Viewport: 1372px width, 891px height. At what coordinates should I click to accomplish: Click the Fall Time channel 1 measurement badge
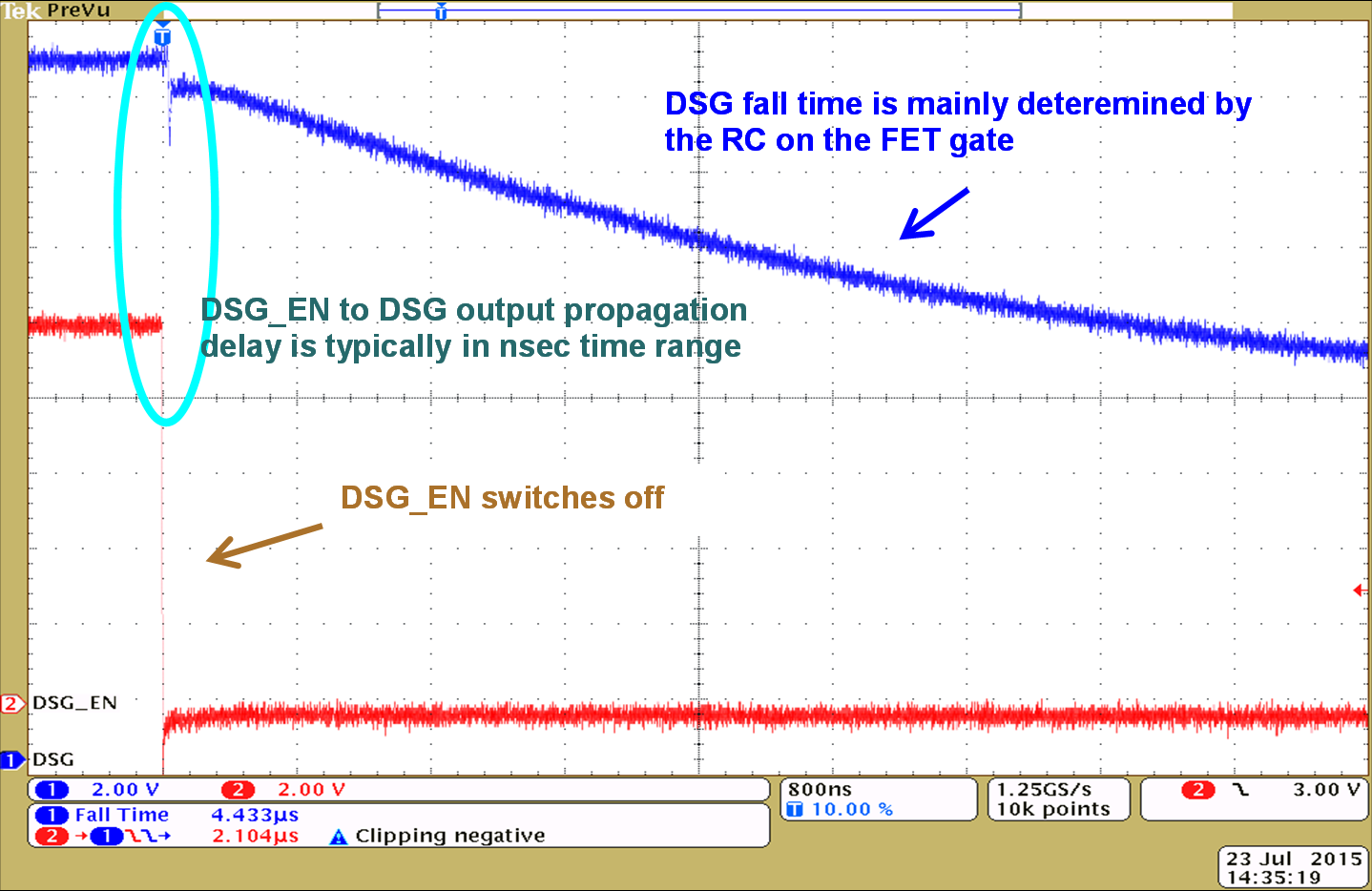click(x=52, y=816)
